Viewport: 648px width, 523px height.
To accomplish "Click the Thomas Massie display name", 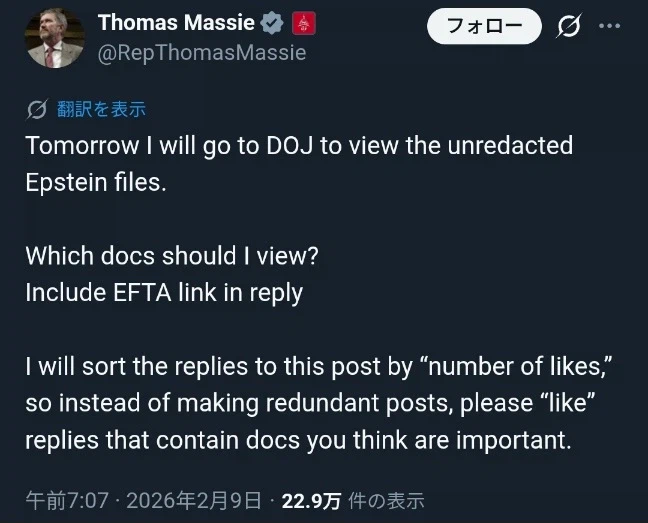I will [175, 23].
